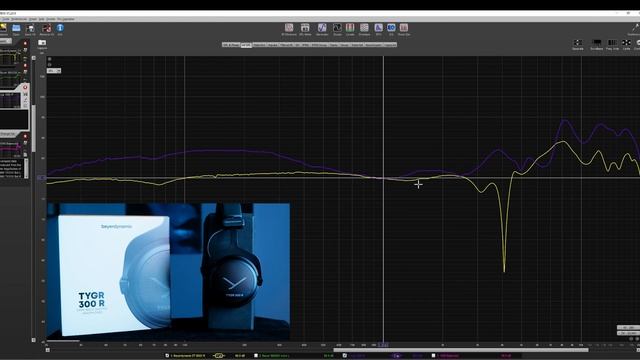Open the Graph menu
This screenshot has width=640, height=360.
coord(33,19)
